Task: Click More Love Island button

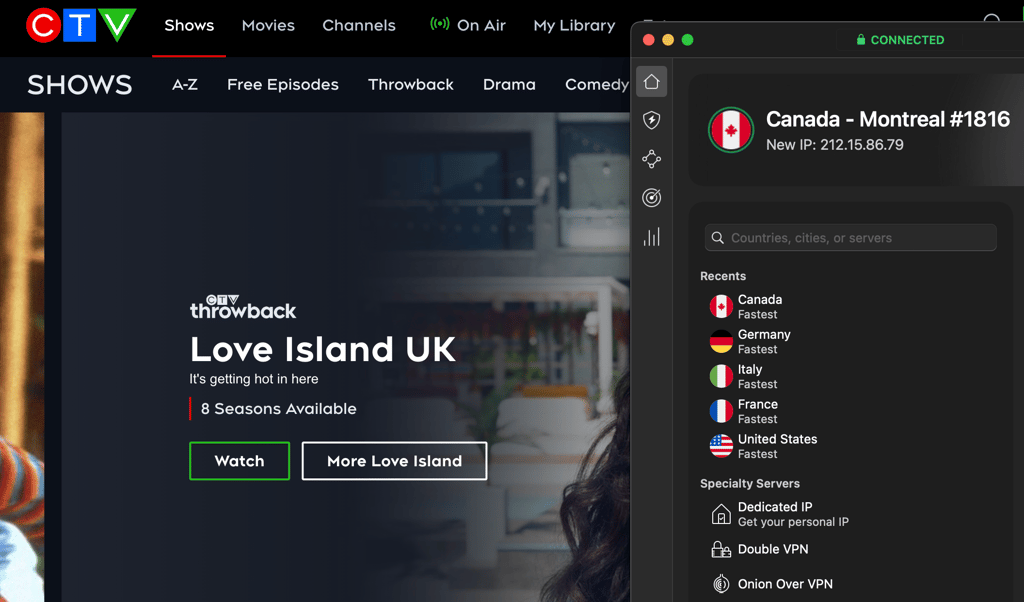Action: [x=394, y=461]
